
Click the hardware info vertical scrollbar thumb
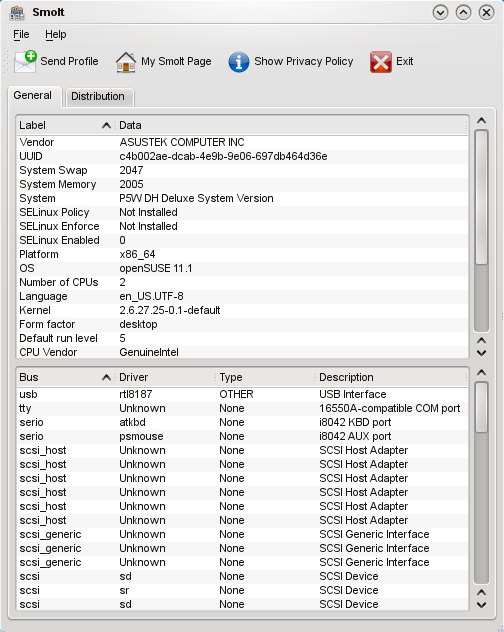(481, 197)
